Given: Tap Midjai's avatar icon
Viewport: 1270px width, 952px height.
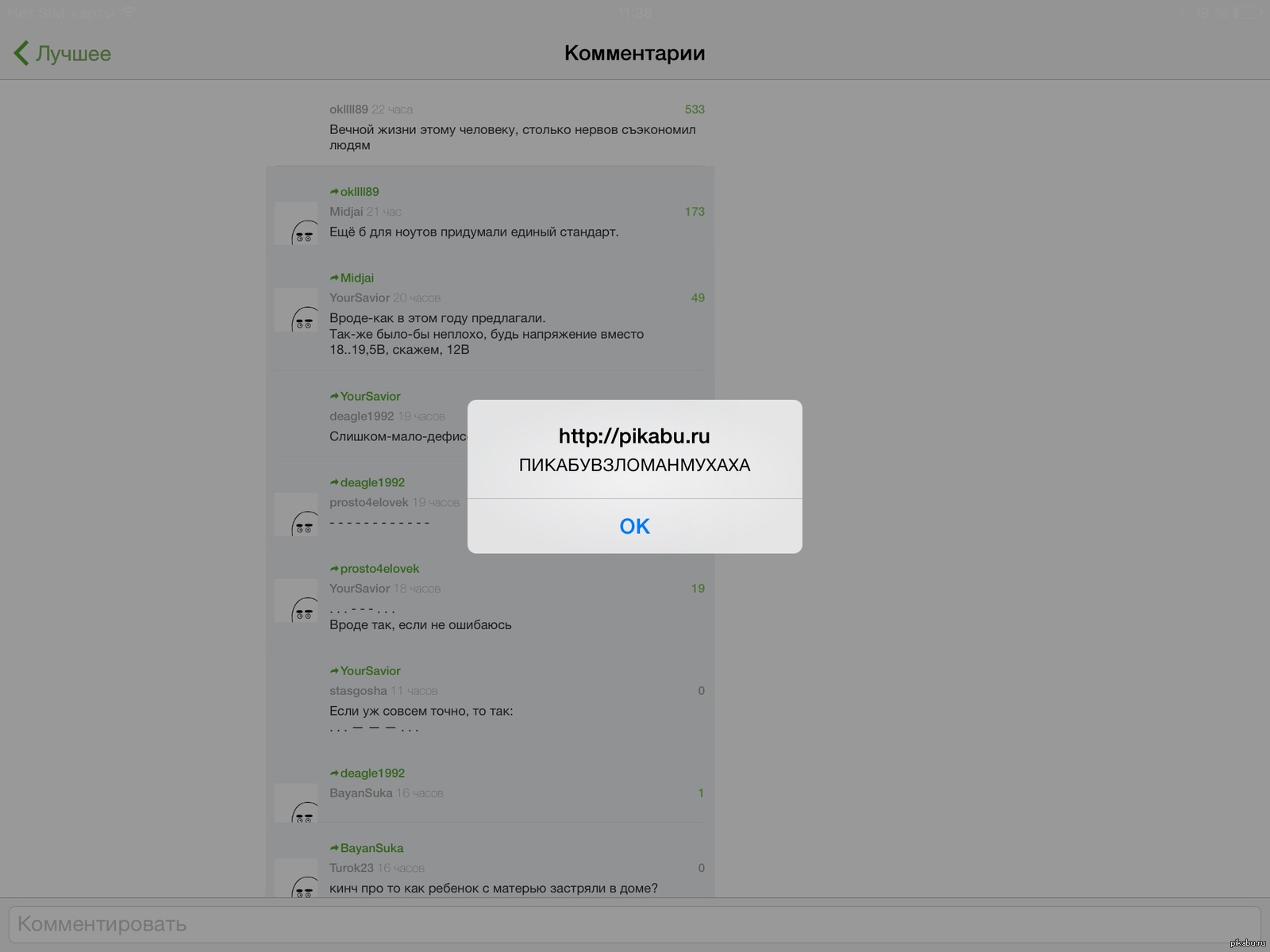Looking at the screenshot, I should tap(297, 224).
